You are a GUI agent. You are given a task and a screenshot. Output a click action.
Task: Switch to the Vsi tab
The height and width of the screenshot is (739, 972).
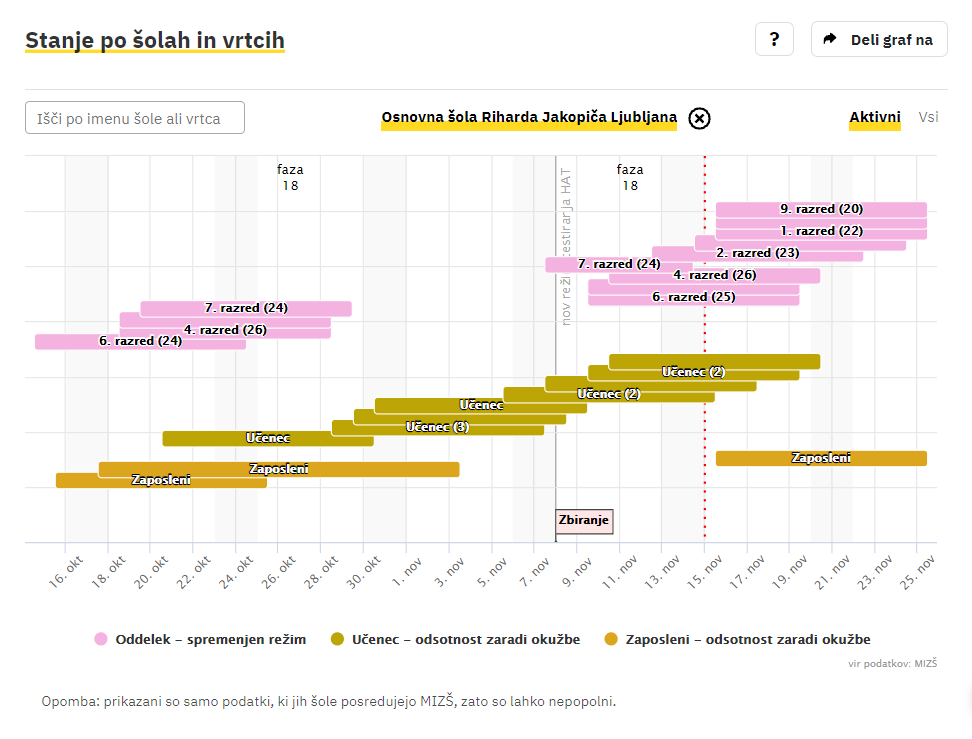(928, 118)
